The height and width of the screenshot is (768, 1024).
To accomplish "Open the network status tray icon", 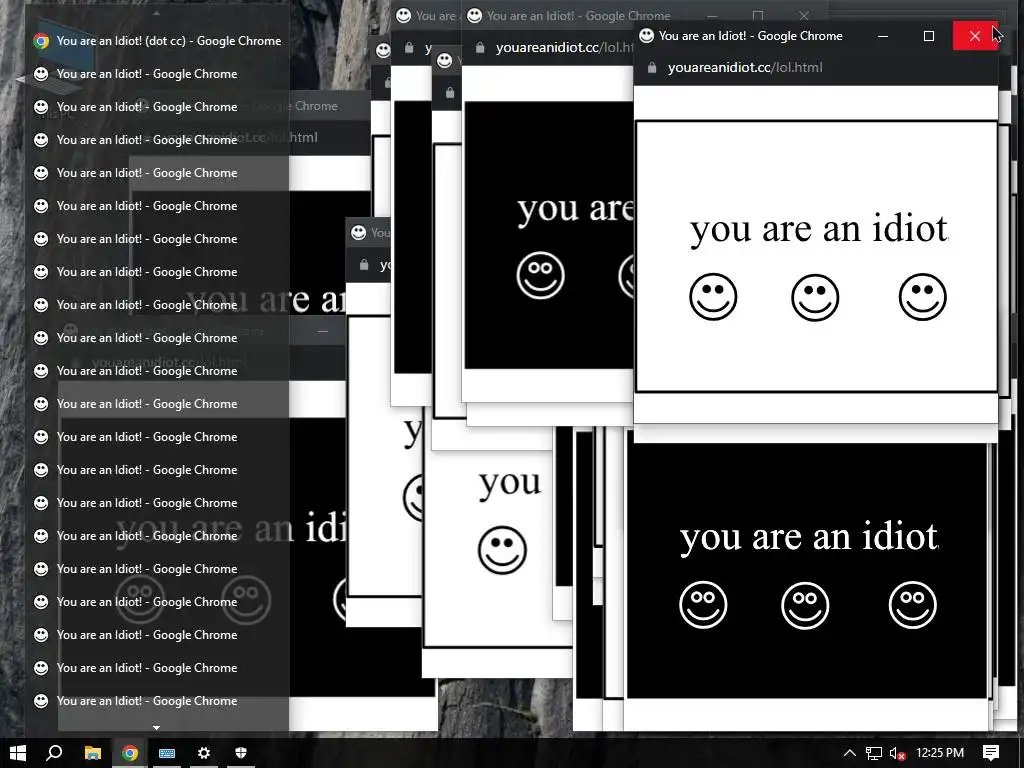I will click(874, 753).
